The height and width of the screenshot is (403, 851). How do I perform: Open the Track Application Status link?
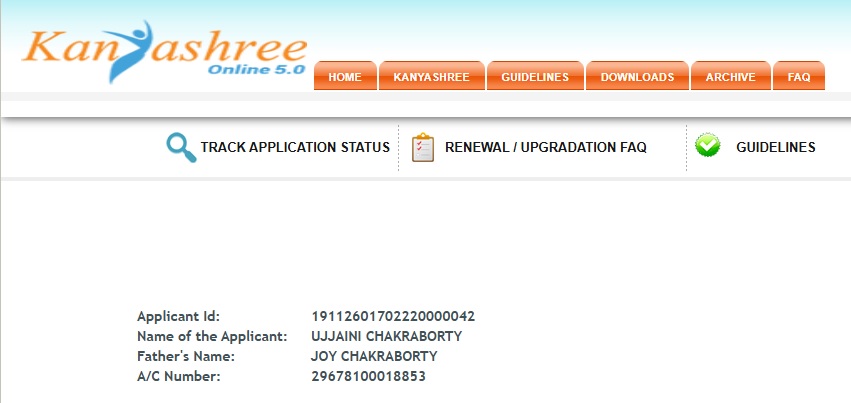coord(295,147)
